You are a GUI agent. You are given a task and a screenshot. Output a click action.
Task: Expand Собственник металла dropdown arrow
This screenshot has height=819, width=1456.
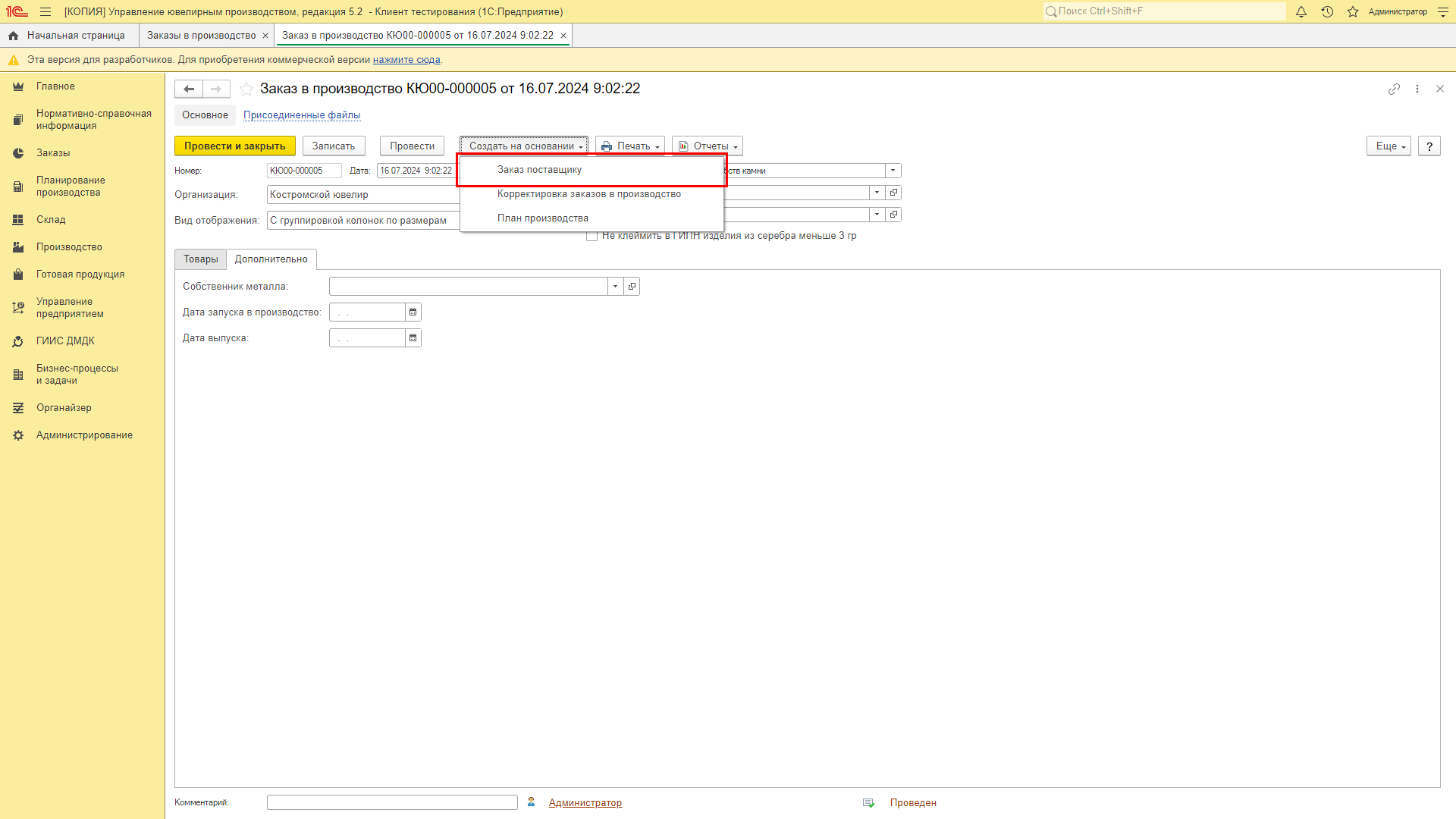point(615,286)
